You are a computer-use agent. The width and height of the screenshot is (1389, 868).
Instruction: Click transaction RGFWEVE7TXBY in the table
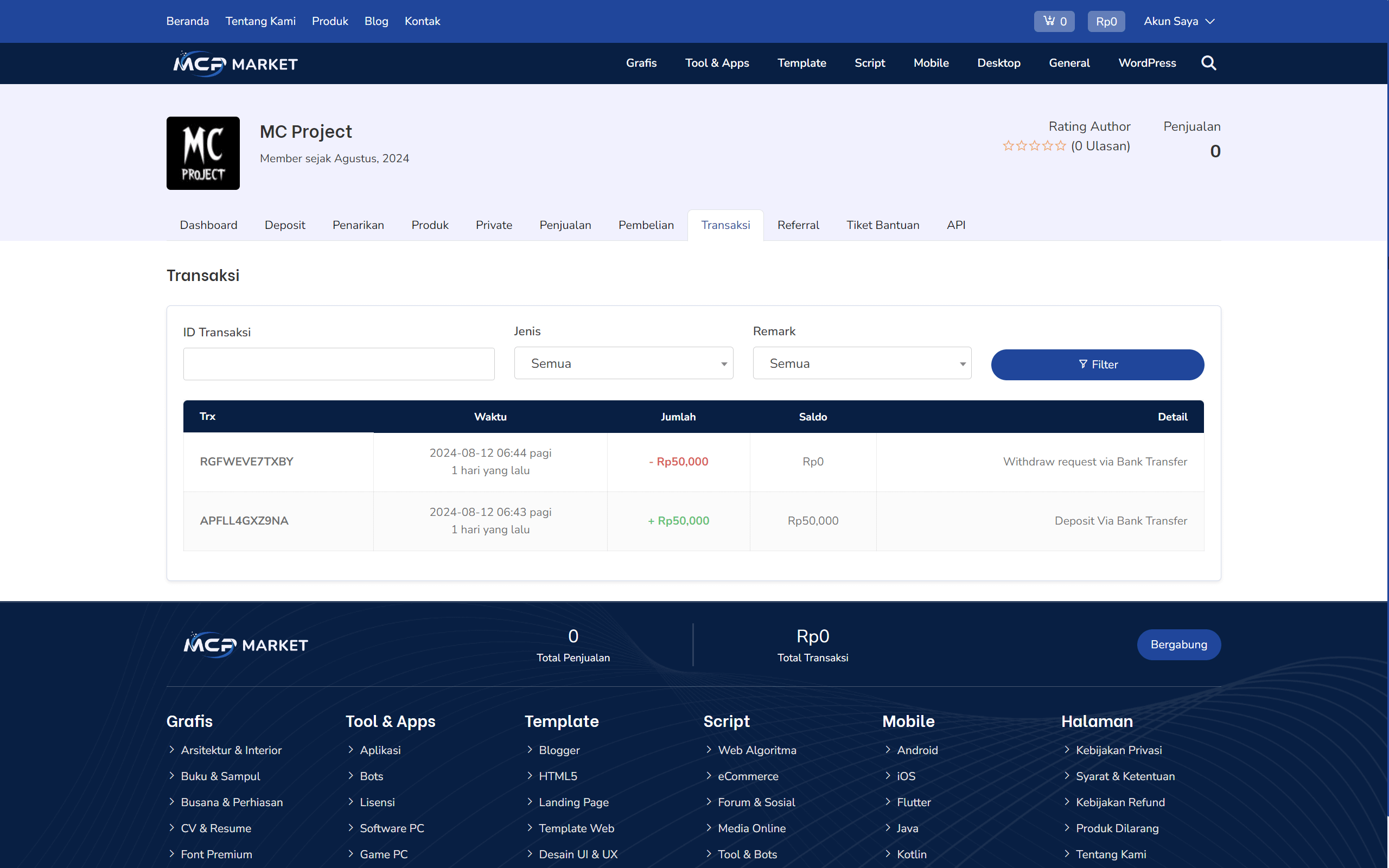pyautogui.click(x=246, y=461)
